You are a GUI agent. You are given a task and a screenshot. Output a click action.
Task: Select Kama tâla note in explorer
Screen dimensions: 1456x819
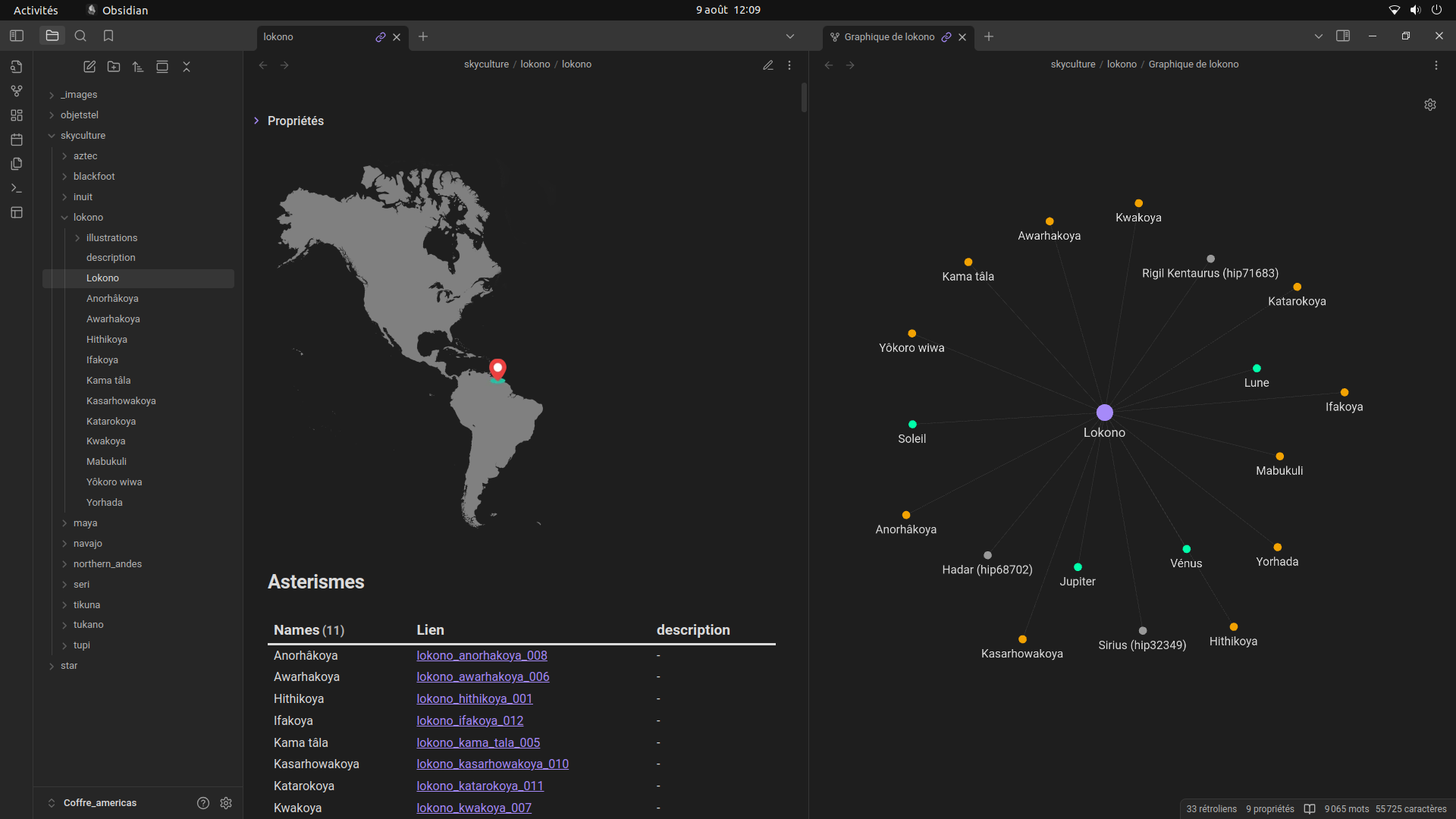(108, 381)
